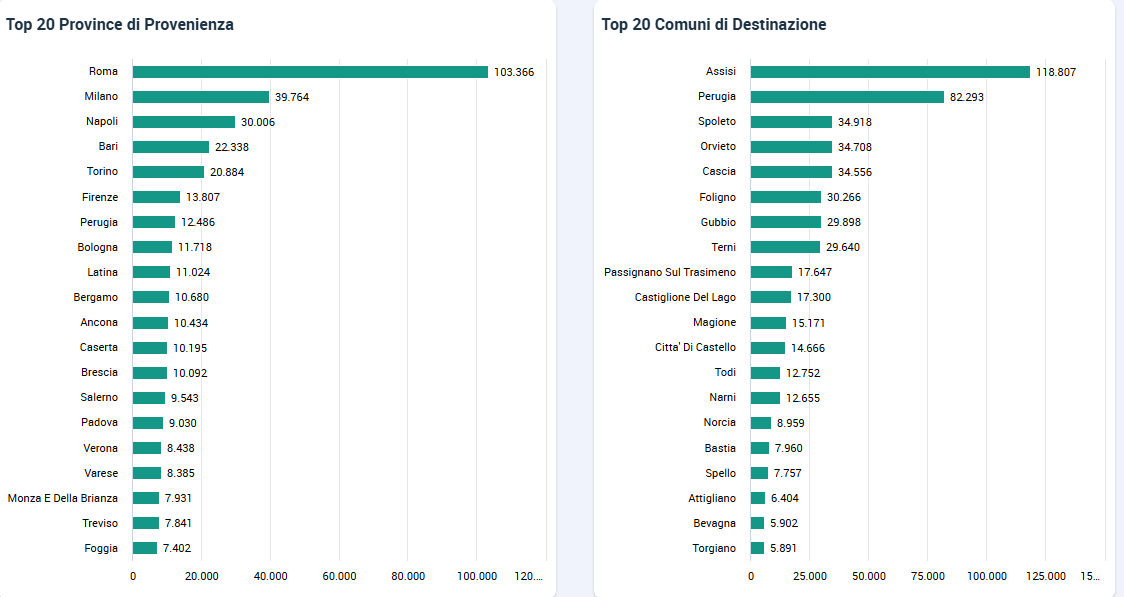Select the Foligno destination bar
The height and width of the screenshot is (597, 1124).
[x=786, y=197]
